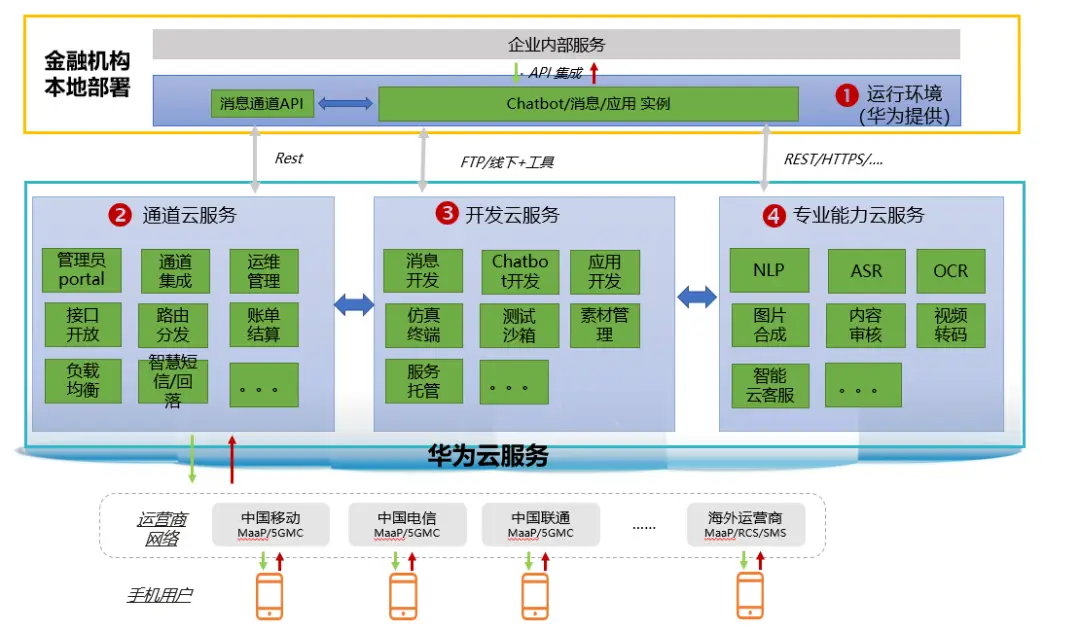The image size is (1080, 632).
Task: Select the Chatbot开发 box
Action: [x=520, y=271]
